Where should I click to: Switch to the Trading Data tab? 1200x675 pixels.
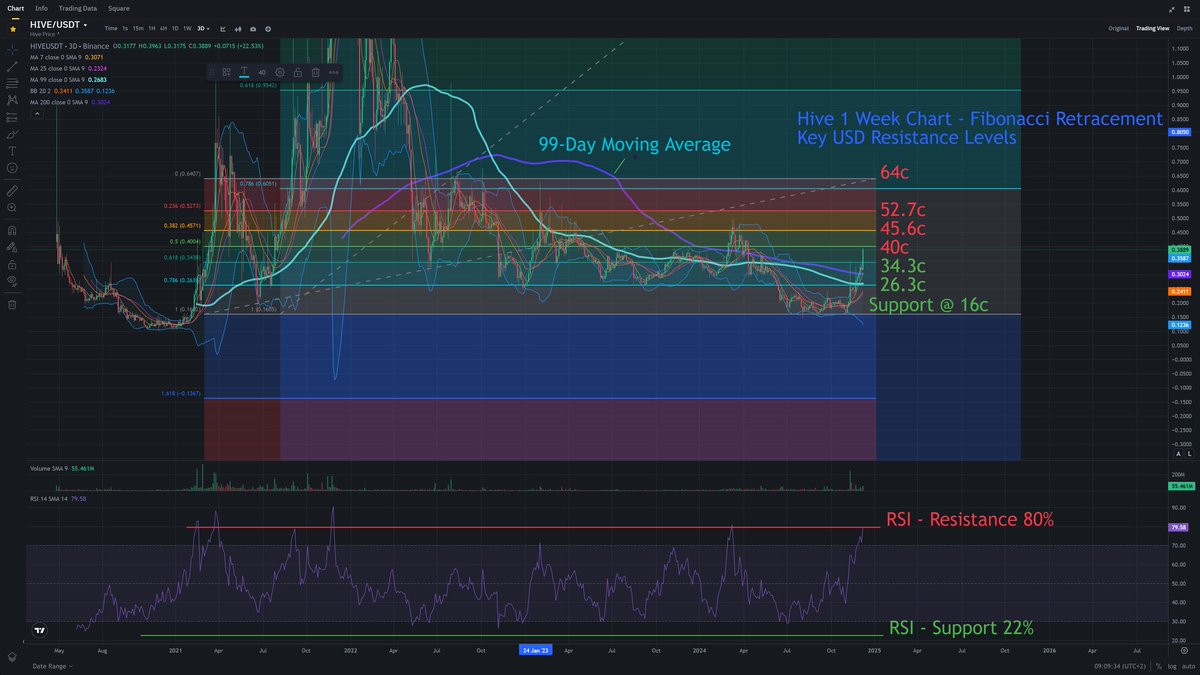[x=78, y=8]
